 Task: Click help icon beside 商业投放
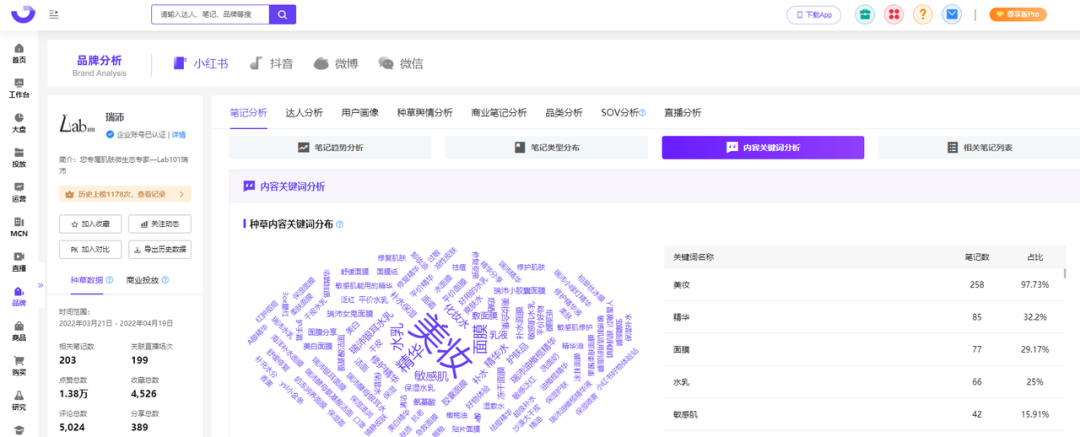click(x=165, y=281)
